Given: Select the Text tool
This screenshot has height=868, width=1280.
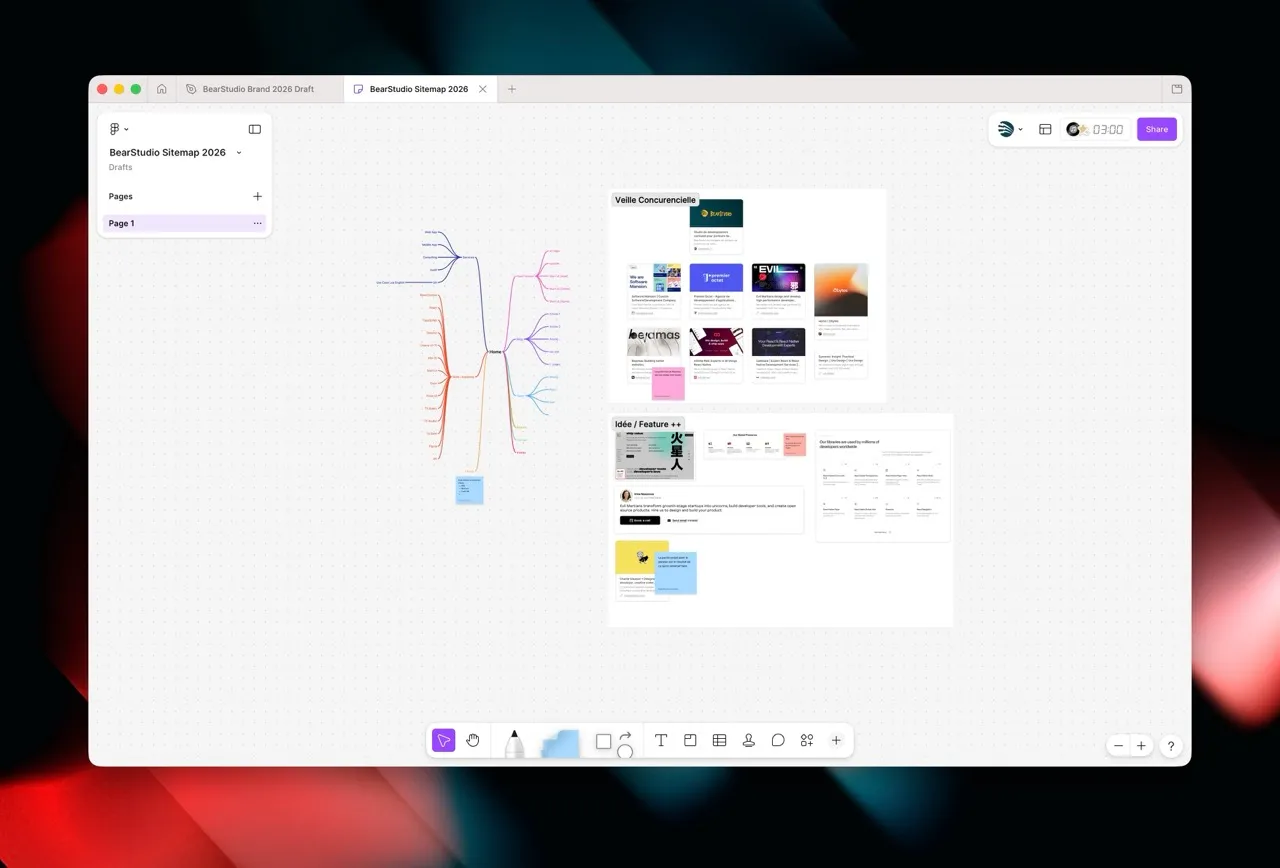Looking at the screenshot, I should point(661,740).
